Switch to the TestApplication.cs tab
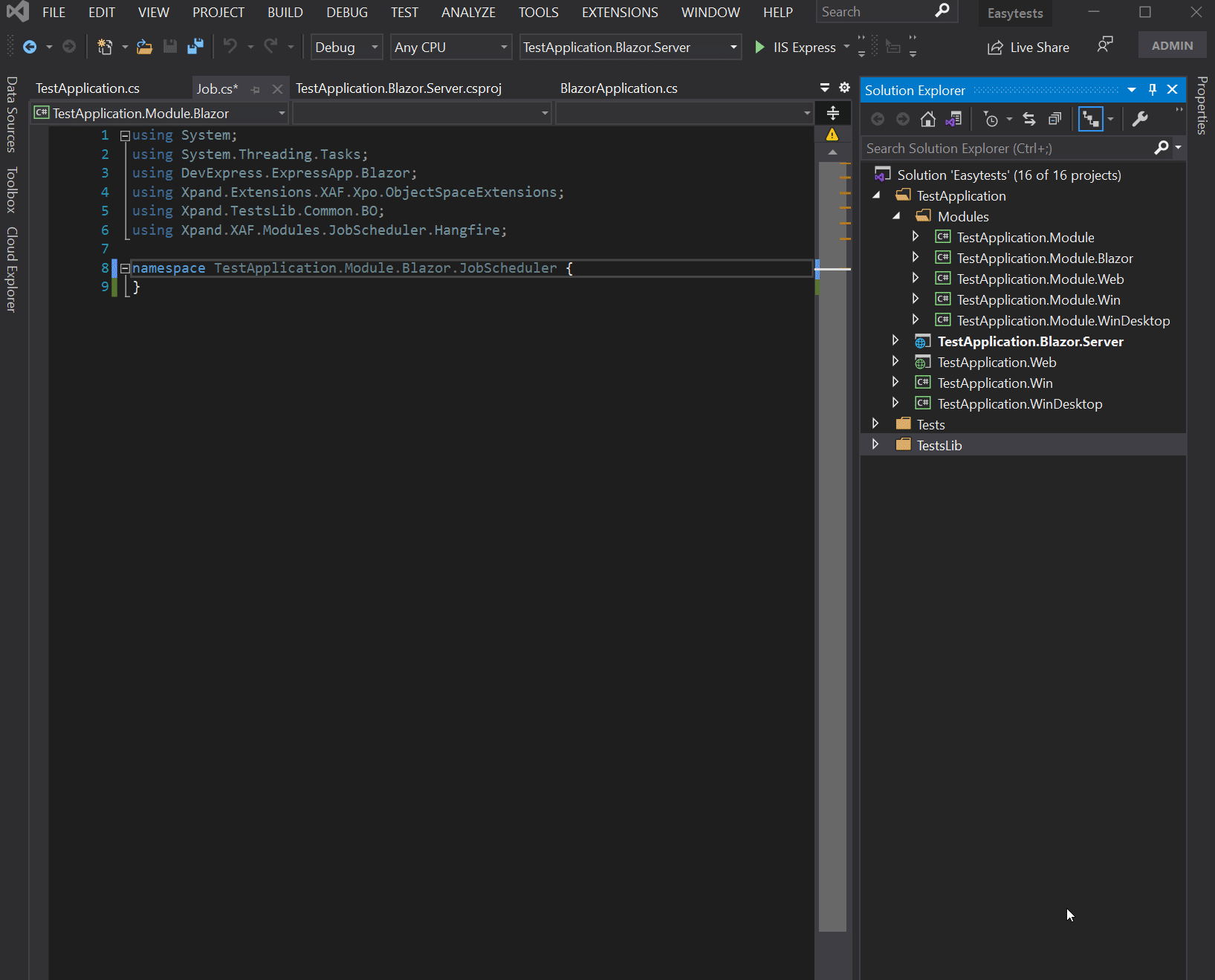This screenshot has width=1215, height=980. click(88, 88)
